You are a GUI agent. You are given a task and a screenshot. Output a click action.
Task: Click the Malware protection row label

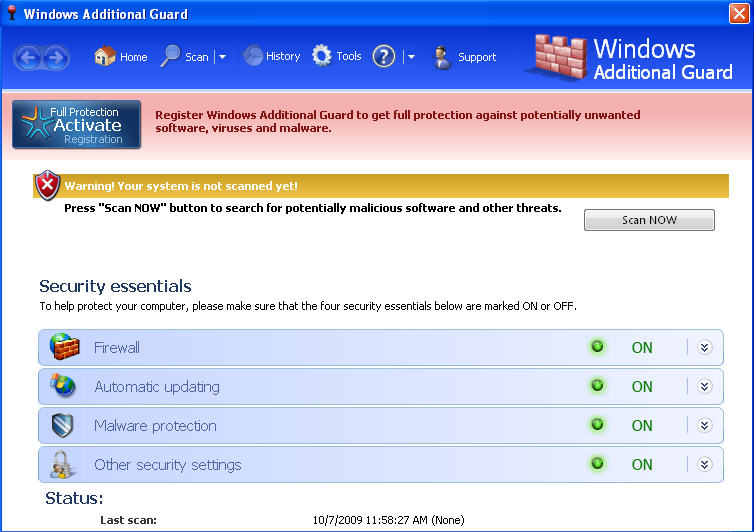155,426
